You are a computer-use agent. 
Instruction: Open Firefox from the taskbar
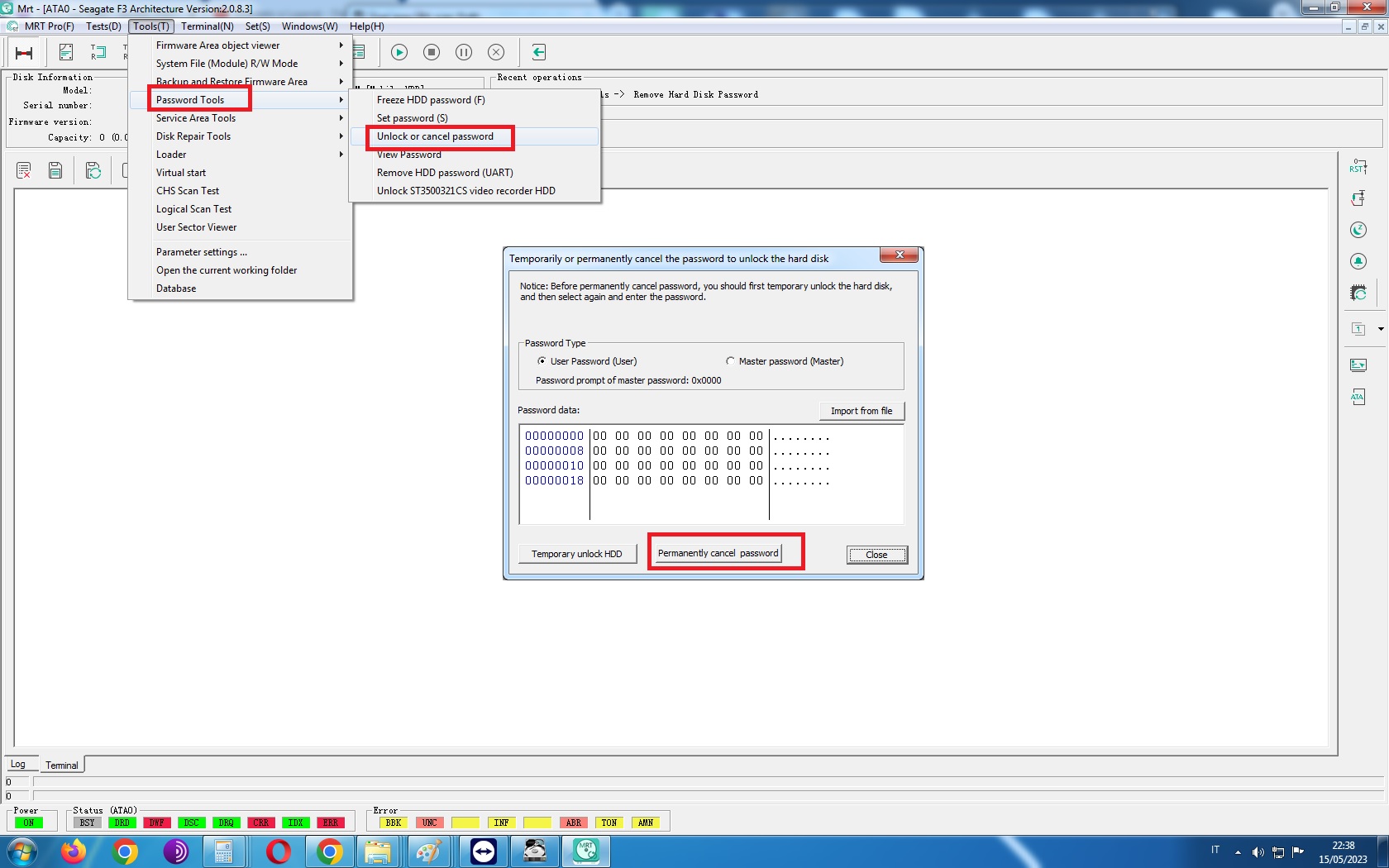tap(74, 851)
